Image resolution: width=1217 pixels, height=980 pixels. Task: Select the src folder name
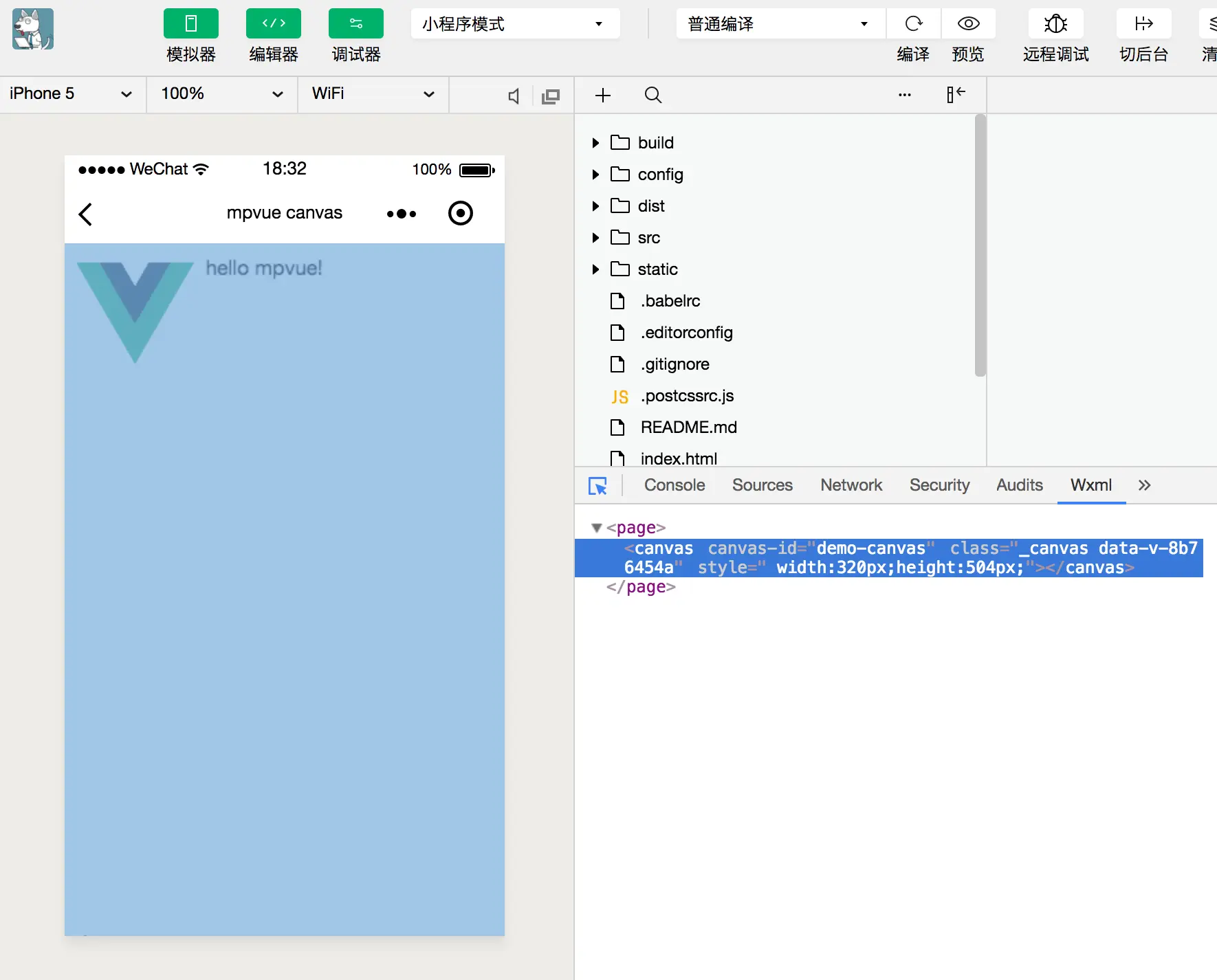click(649, 238)
